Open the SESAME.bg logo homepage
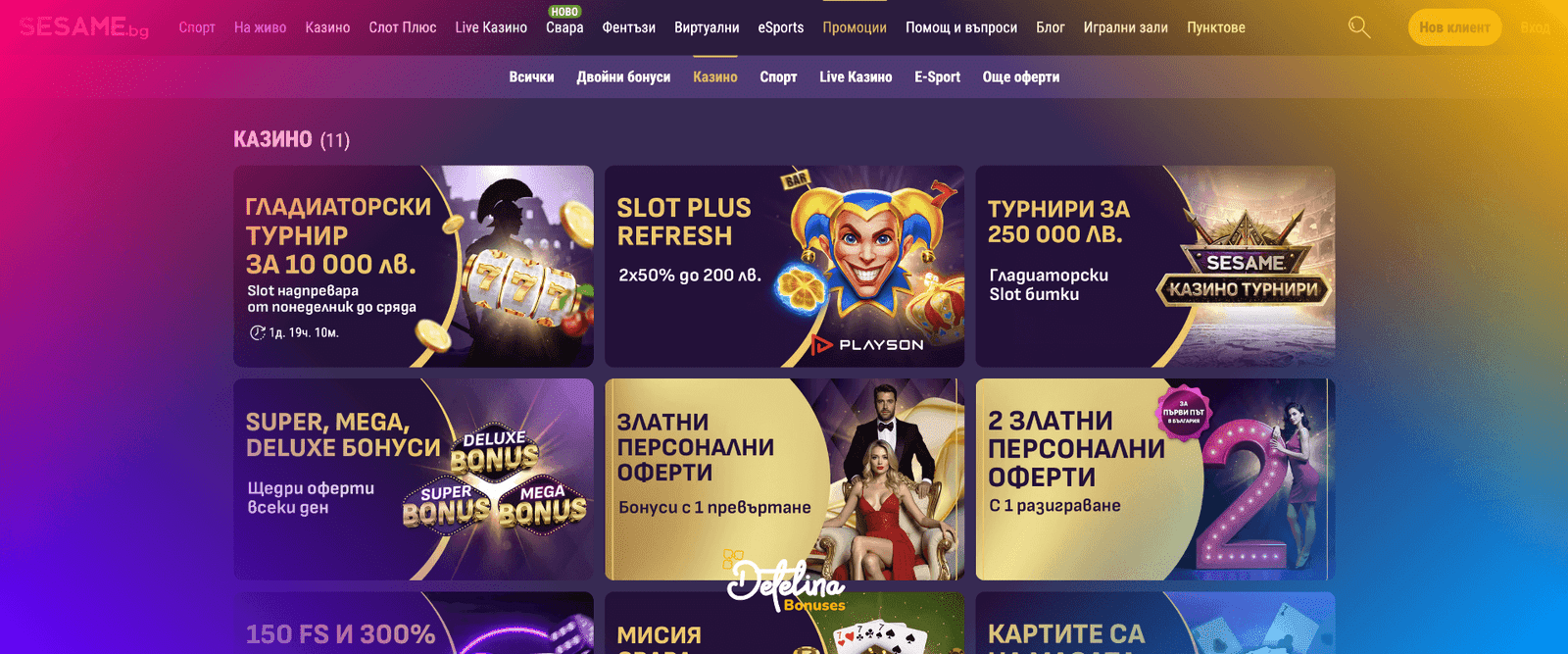Image resolution: width=1568 pixels, height=654 pixels. coord(84,27)
